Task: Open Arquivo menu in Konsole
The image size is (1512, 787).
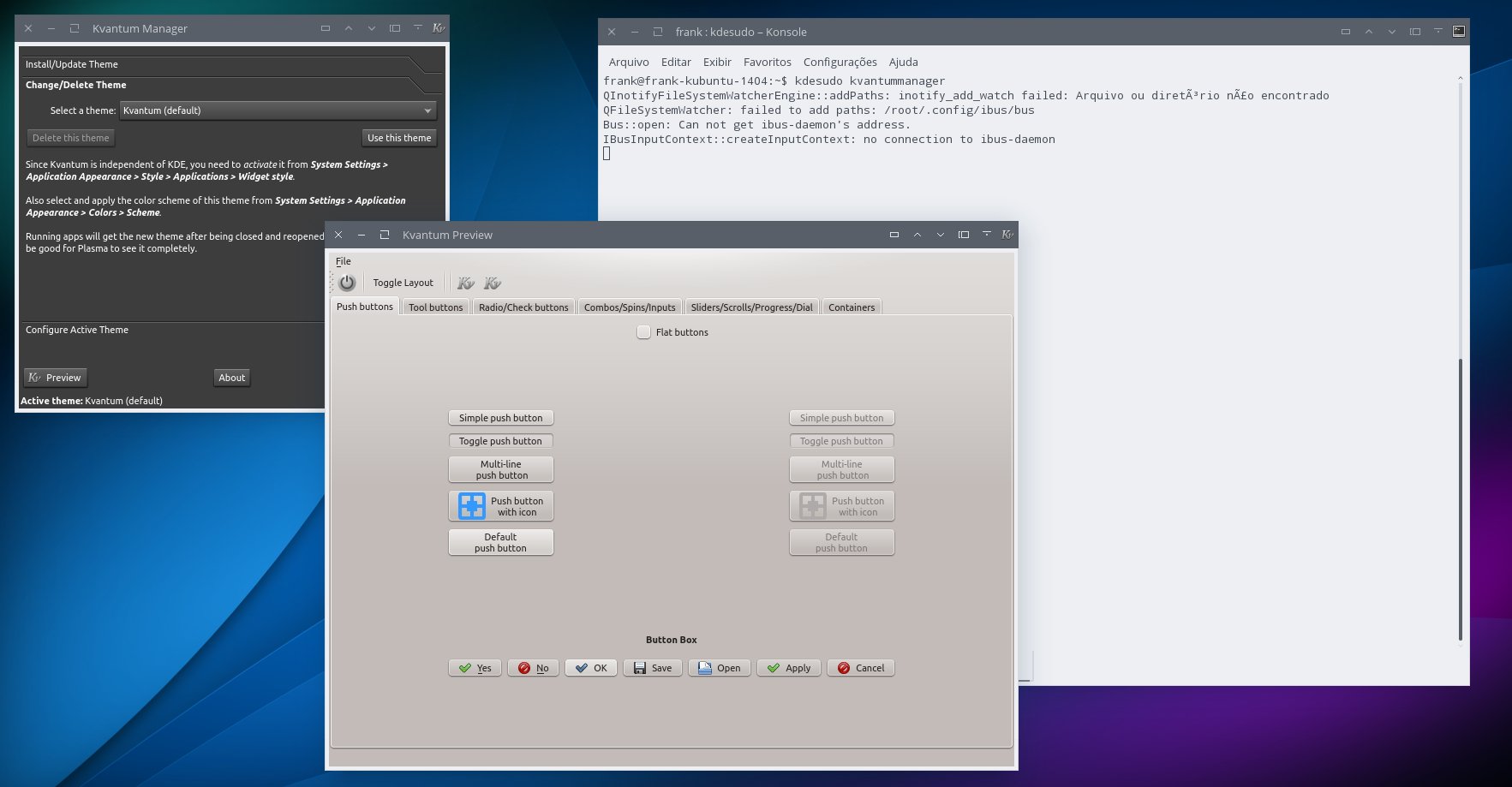Action: 629,62
